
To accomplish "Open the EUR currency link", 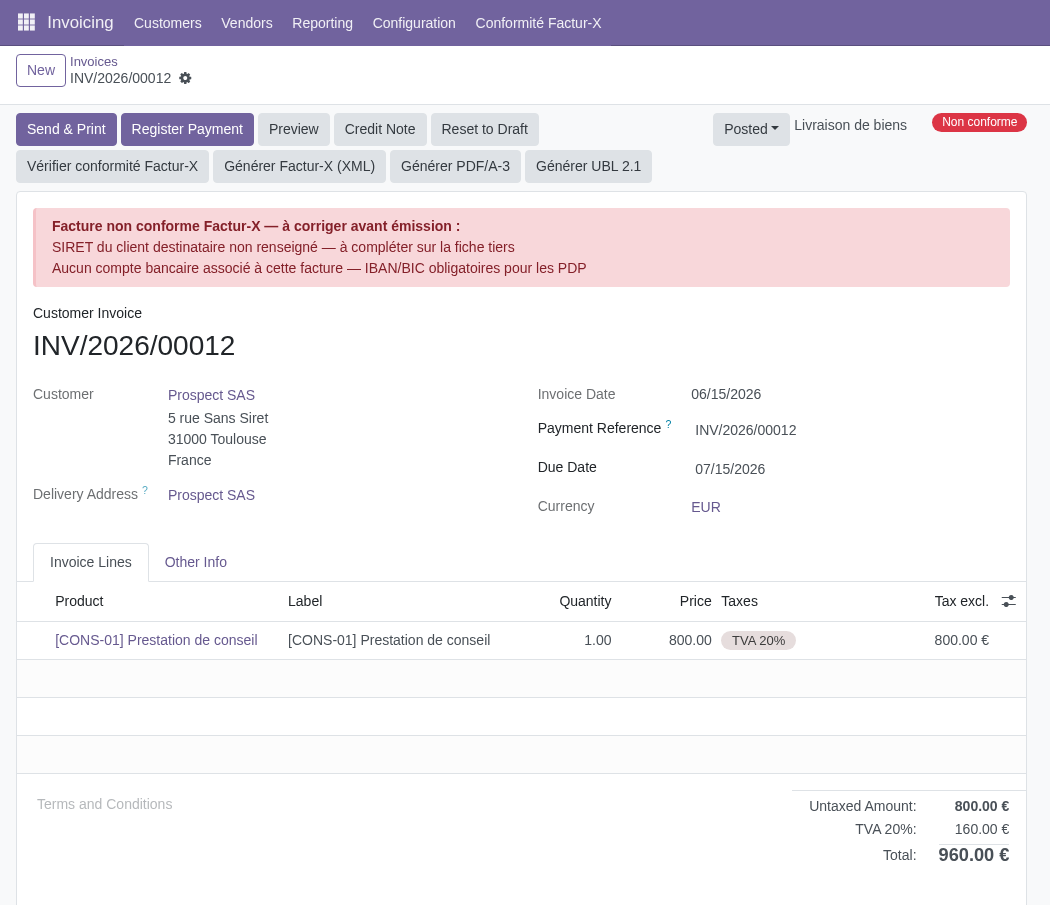I will point(706,507).
